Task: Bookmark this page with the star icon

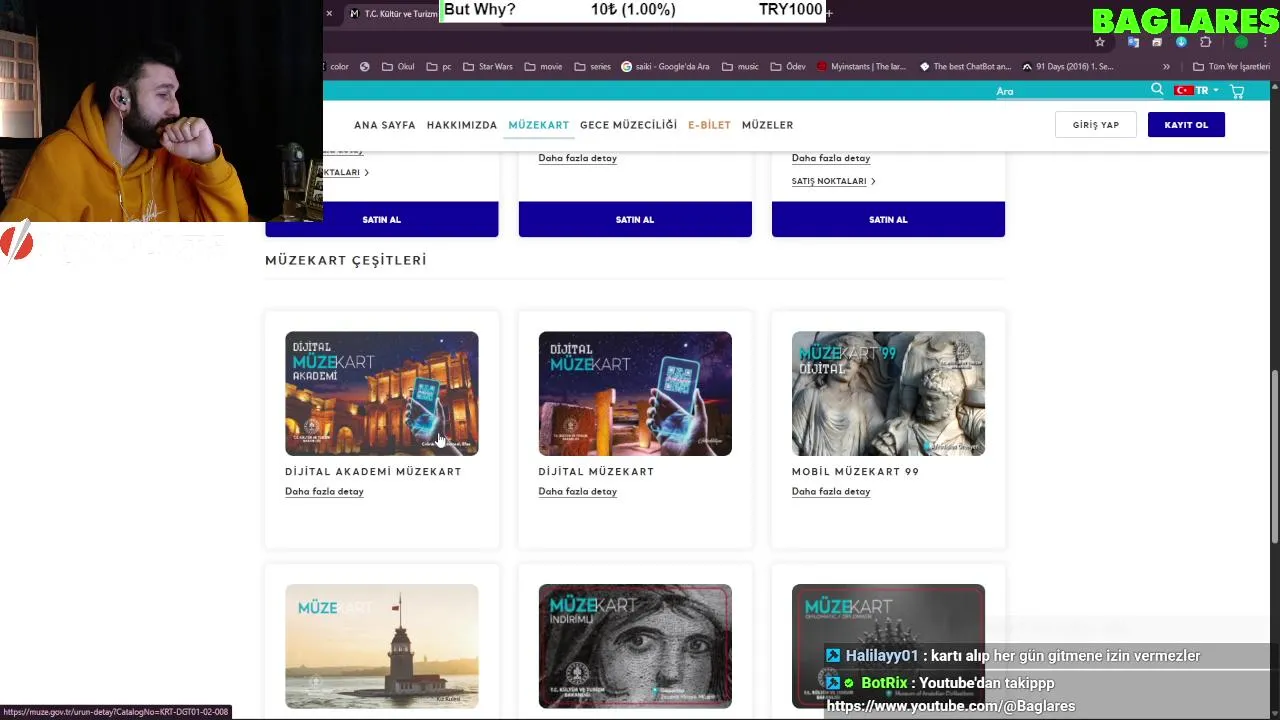Action: click(1100, 42)
